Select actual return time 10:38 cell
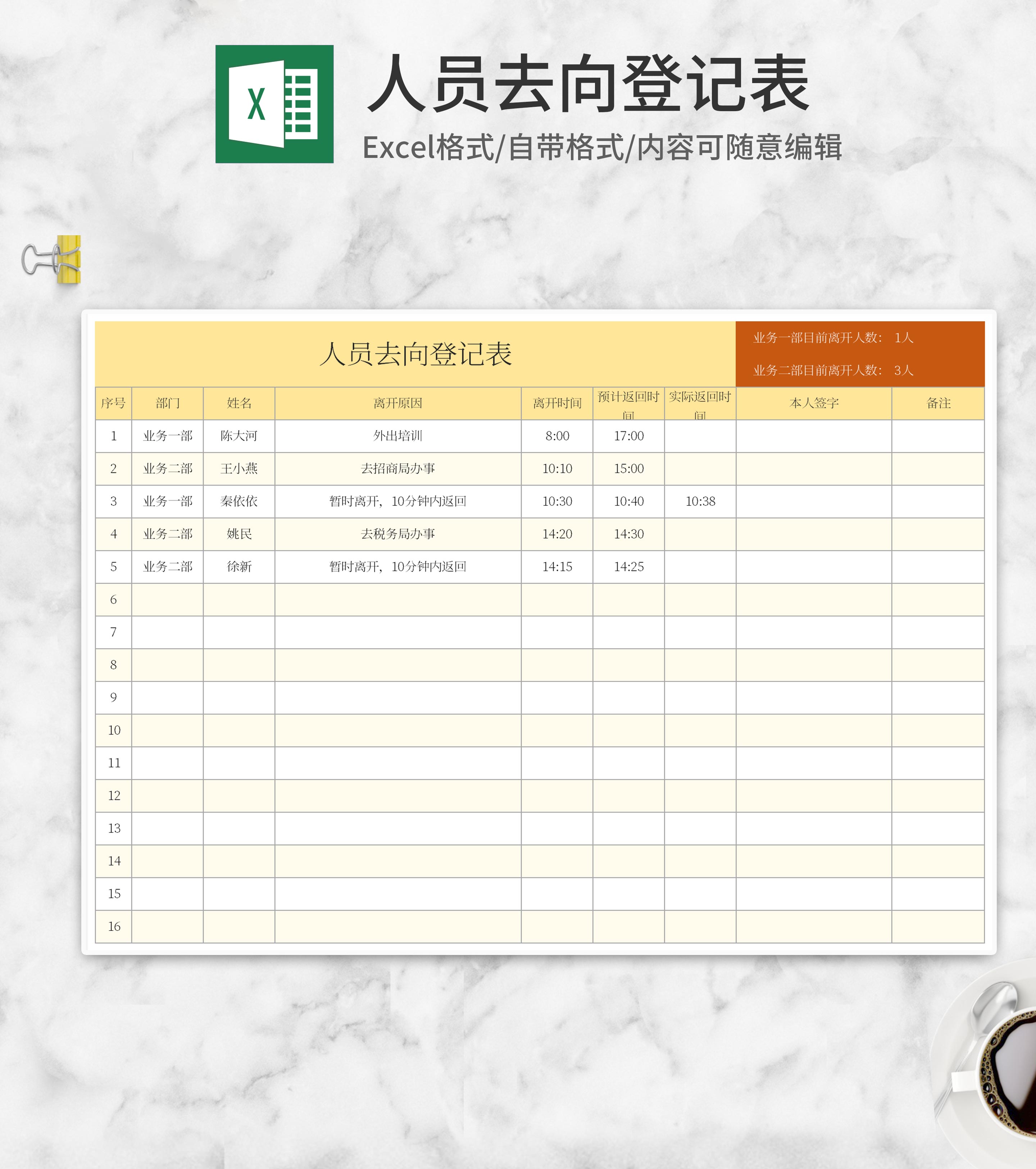 pyautogui.click(x=700, y=501)
